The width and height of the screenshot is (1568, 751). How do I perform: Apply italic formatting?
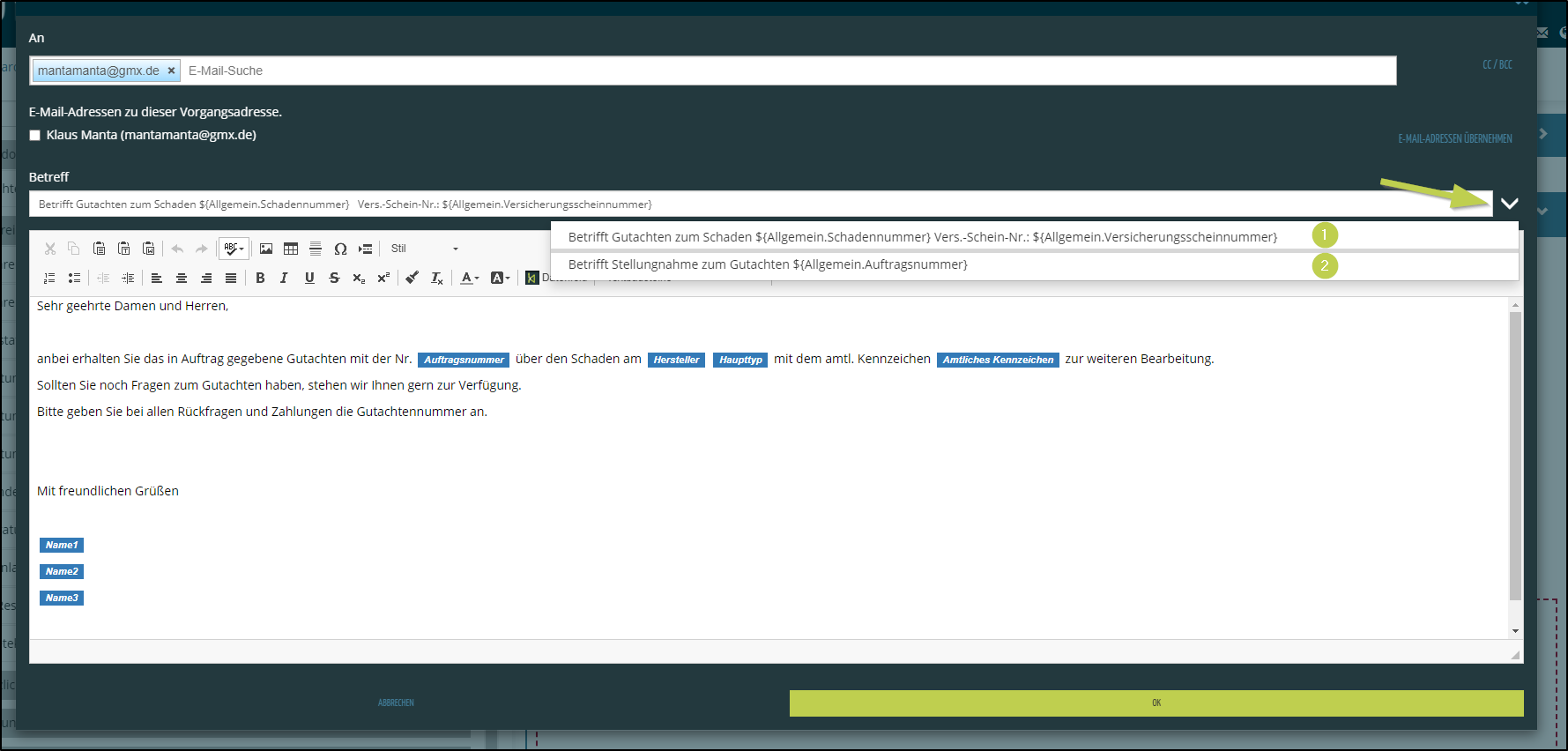point(284,278)
